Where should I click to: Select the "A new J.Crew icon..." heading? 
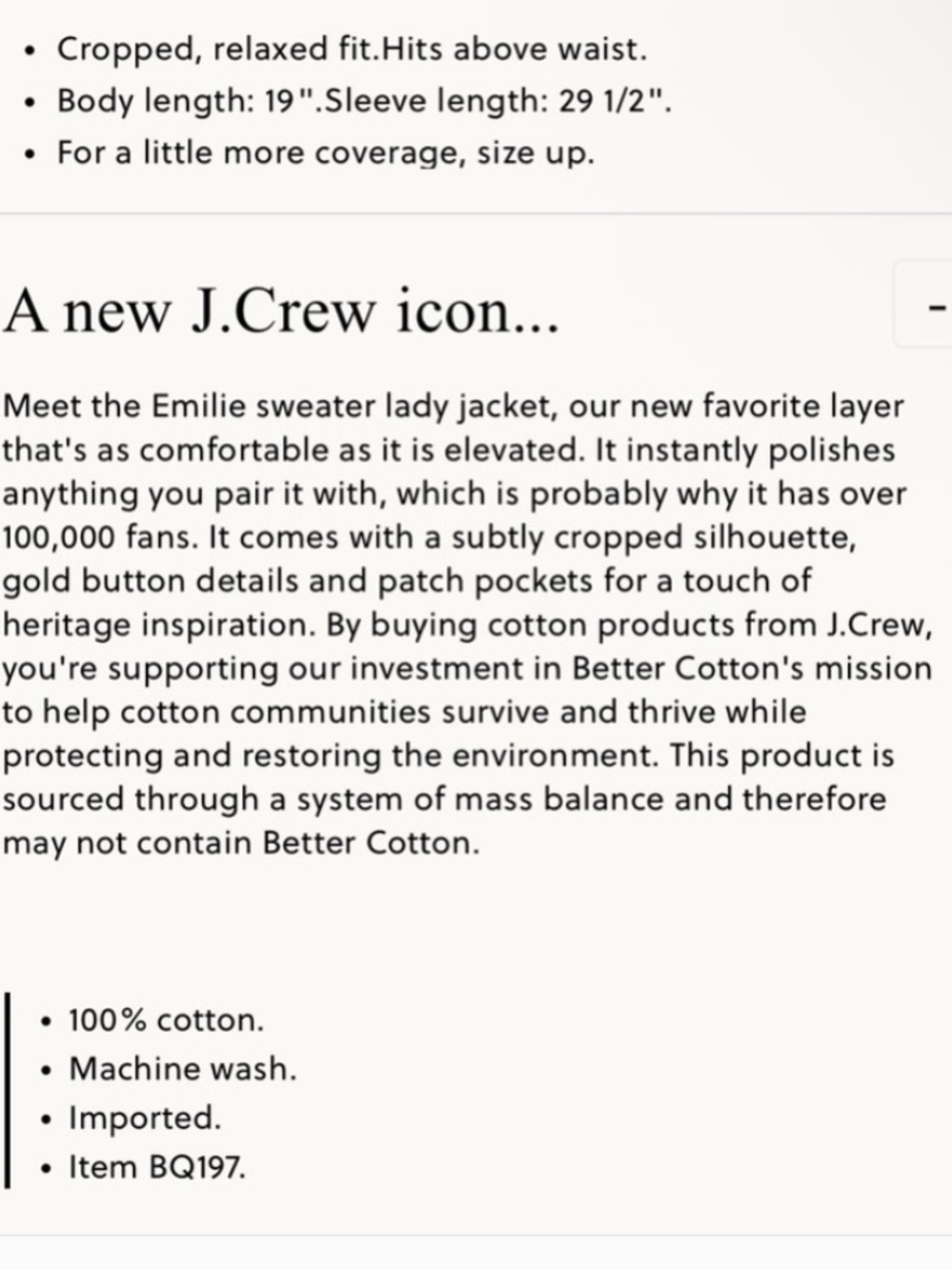[281, 311]
